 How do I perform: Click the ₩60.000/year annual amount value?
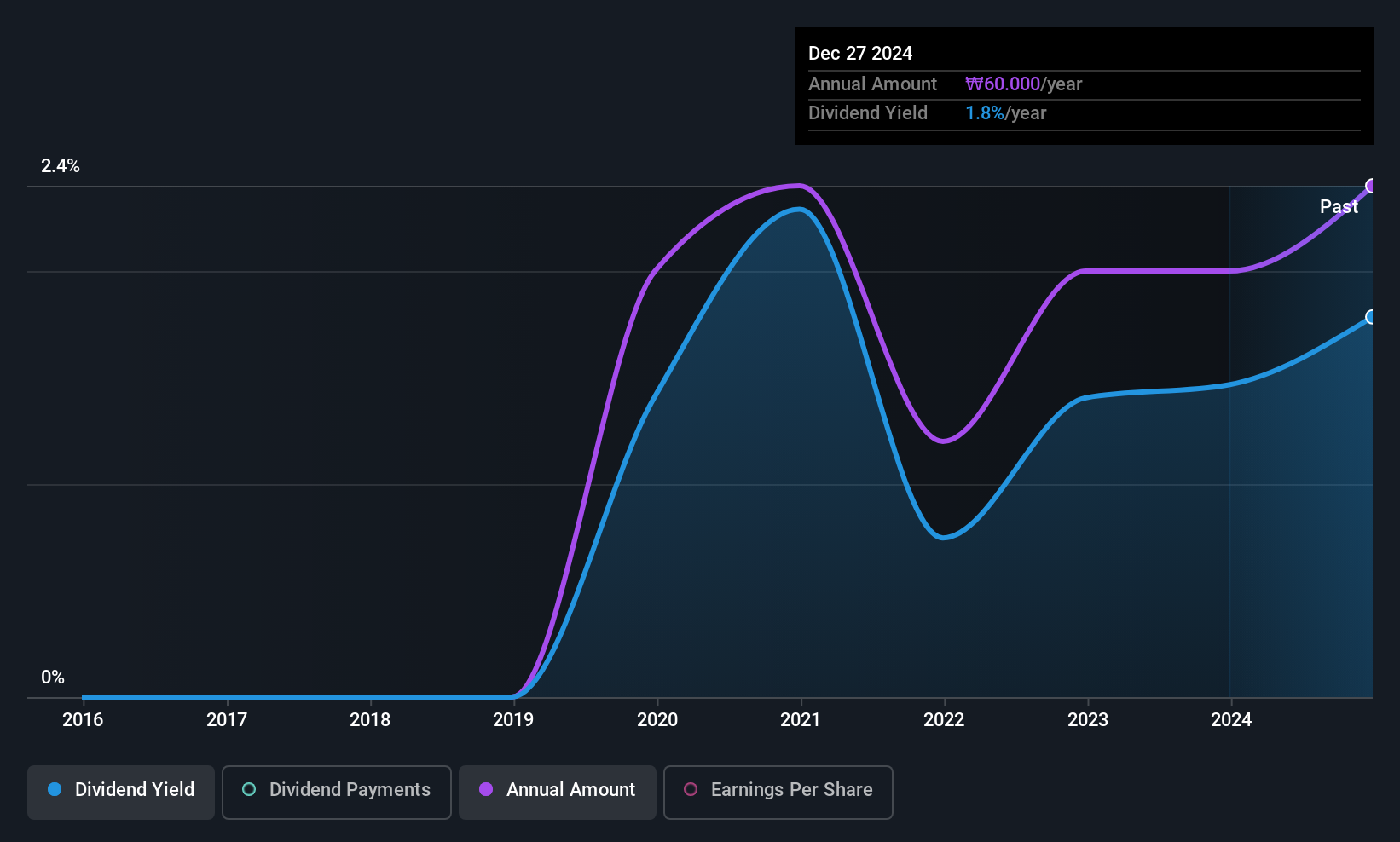coord(1023,84)
